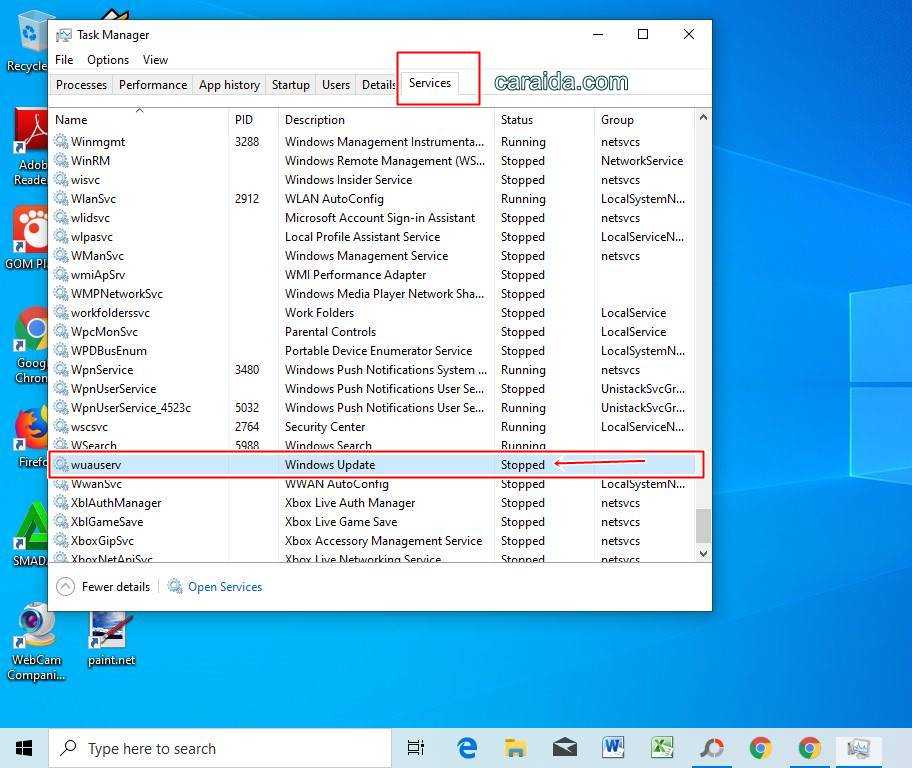Image resolution: width=912 pixels, height=768 pixels.
Task: Open the View menu
Action: click(x=155, y=60)
